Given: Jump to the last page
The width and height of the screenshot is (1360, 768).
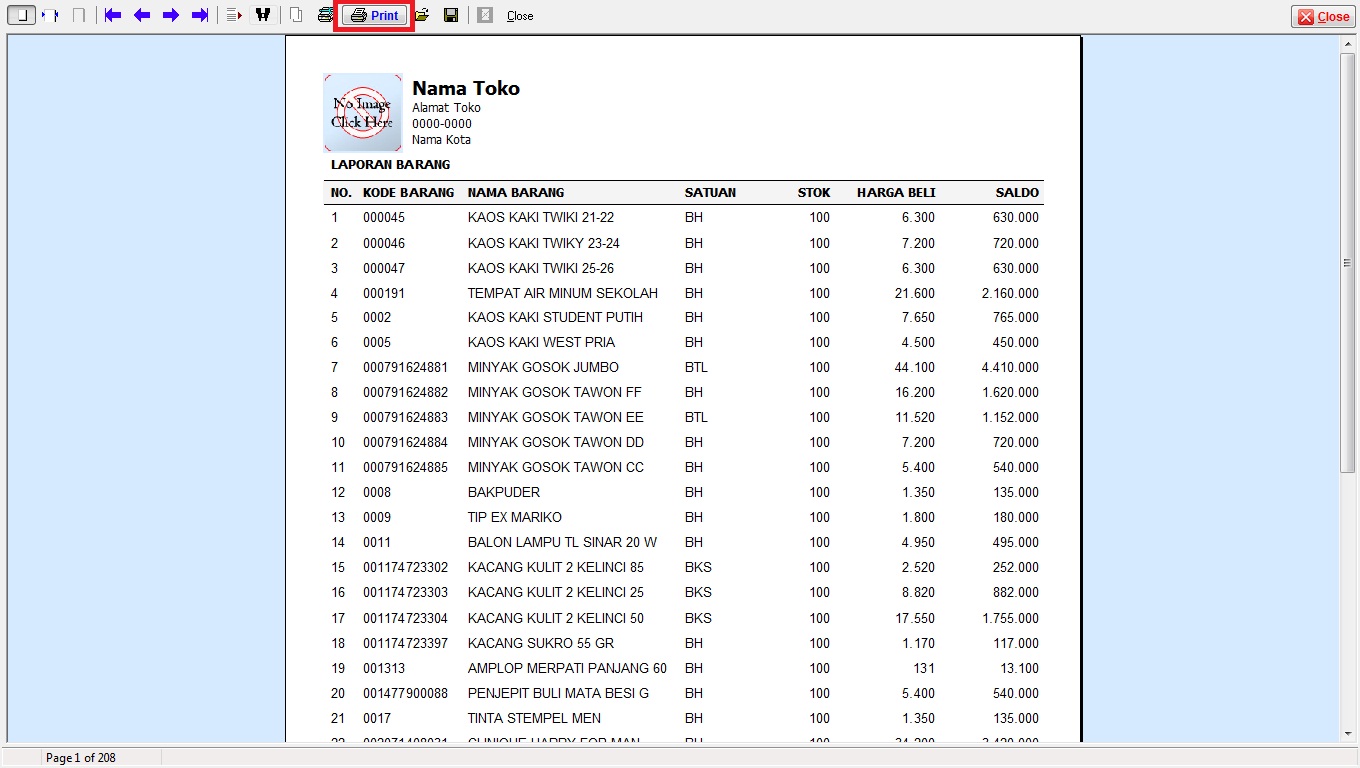Looking at the screenshot, I should [199, 14].
